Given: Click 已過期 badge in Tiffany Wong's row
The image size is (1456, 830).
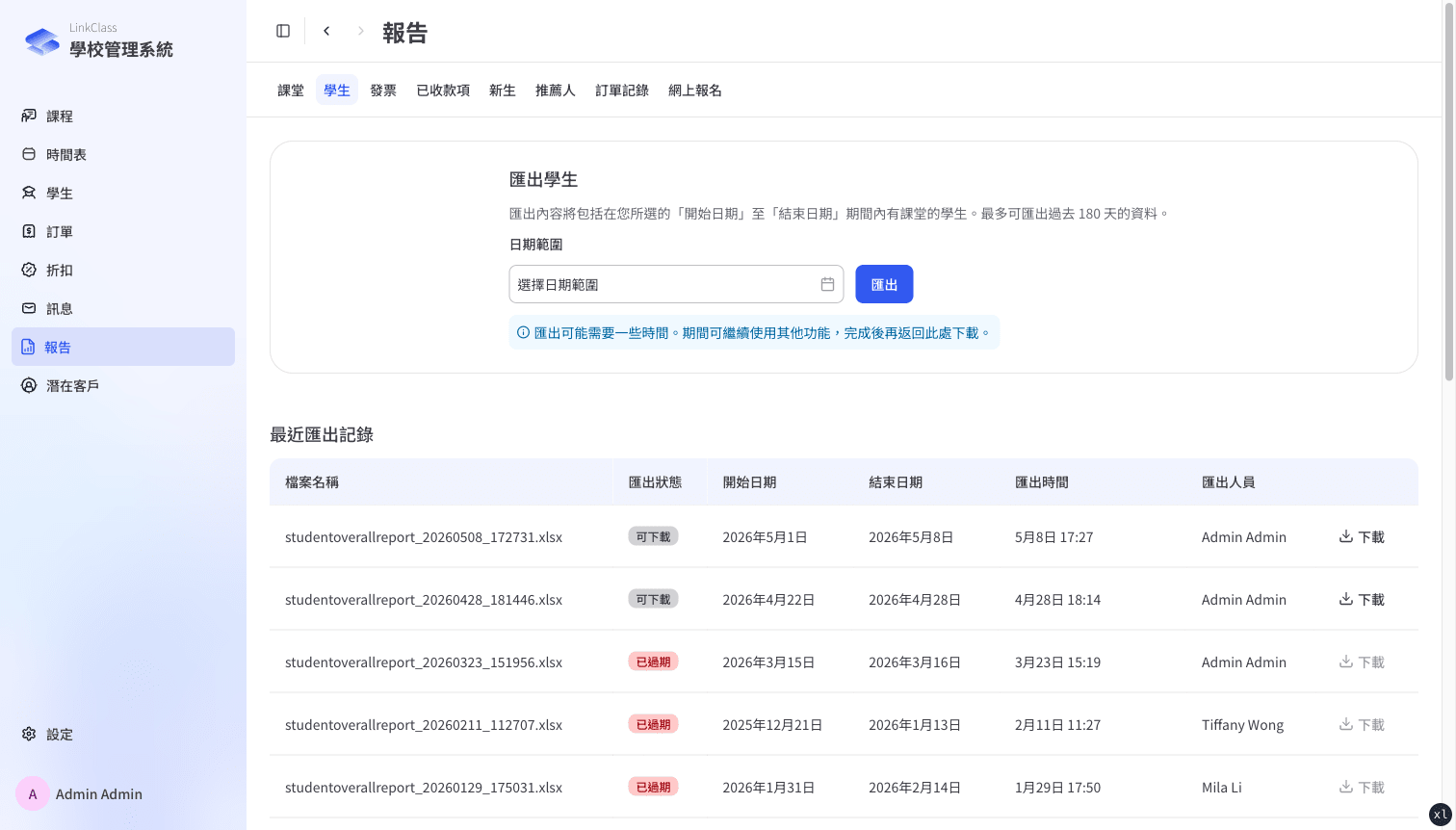Looking at the screenshot, I should [x=653, y=724].
